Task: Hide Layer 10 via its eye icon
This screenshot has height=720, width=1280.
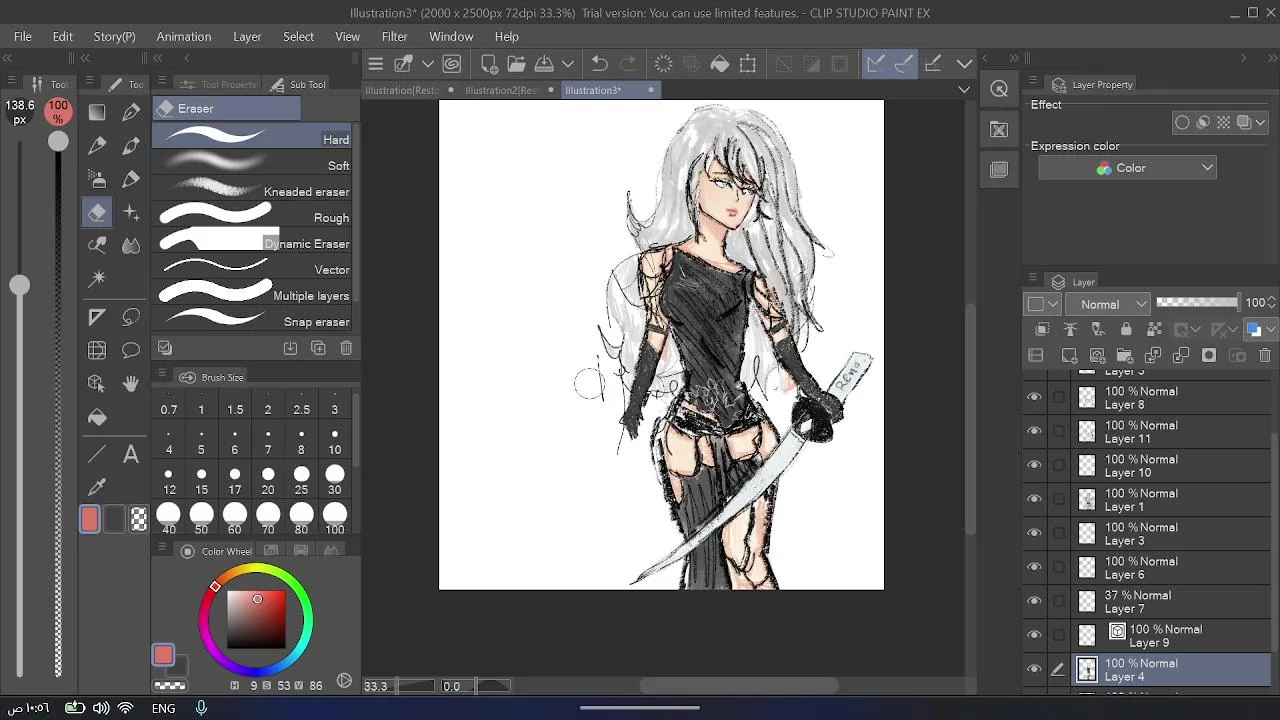Action: tap(1034, 465)
